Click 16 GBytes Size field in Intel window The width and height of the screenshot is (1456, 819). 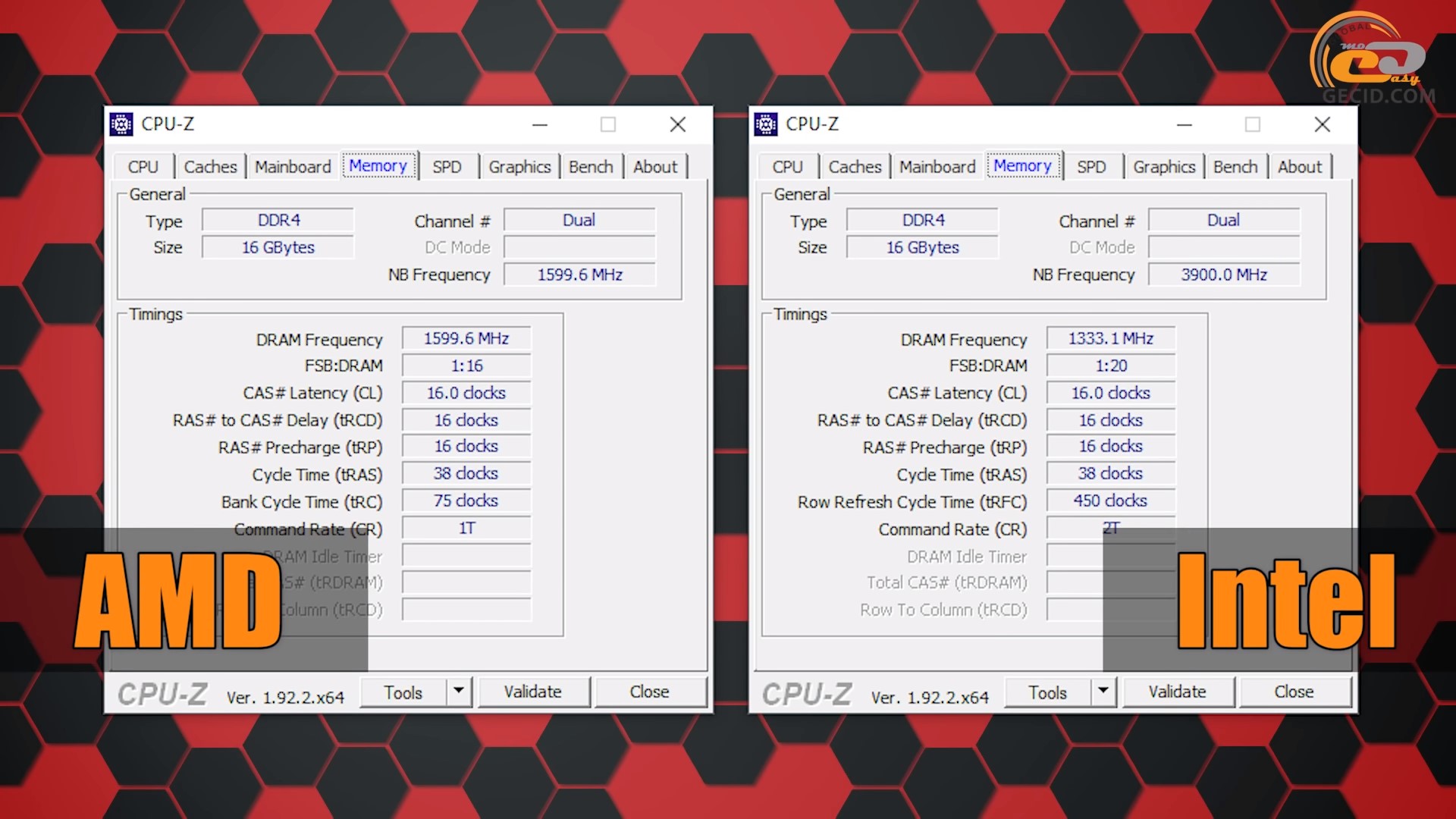pyautogui.click(x=923, y=247)
